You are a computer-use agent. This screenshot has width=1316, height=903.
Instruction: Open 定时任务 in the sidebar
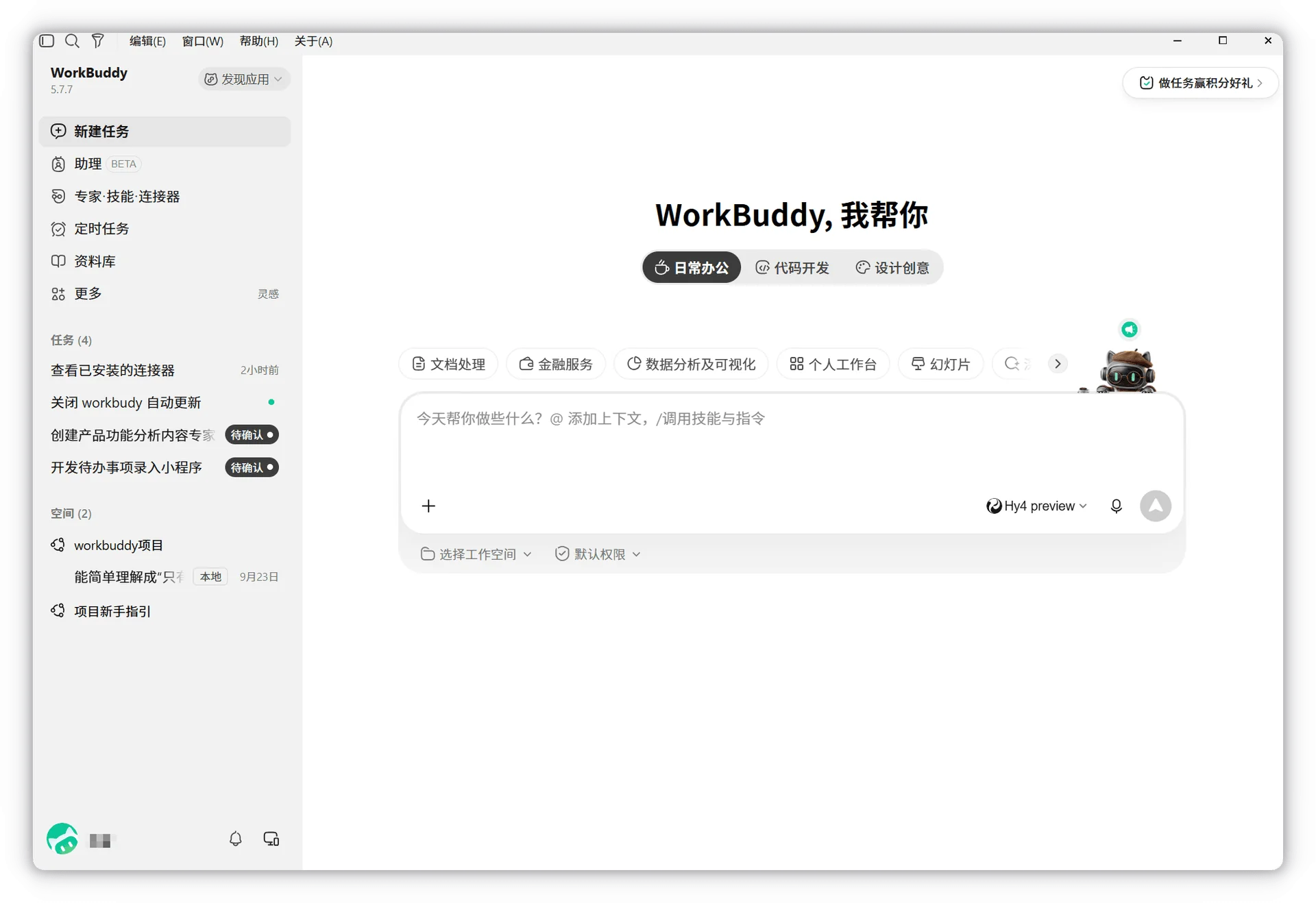pyautogui.click(x=164, y=228)
